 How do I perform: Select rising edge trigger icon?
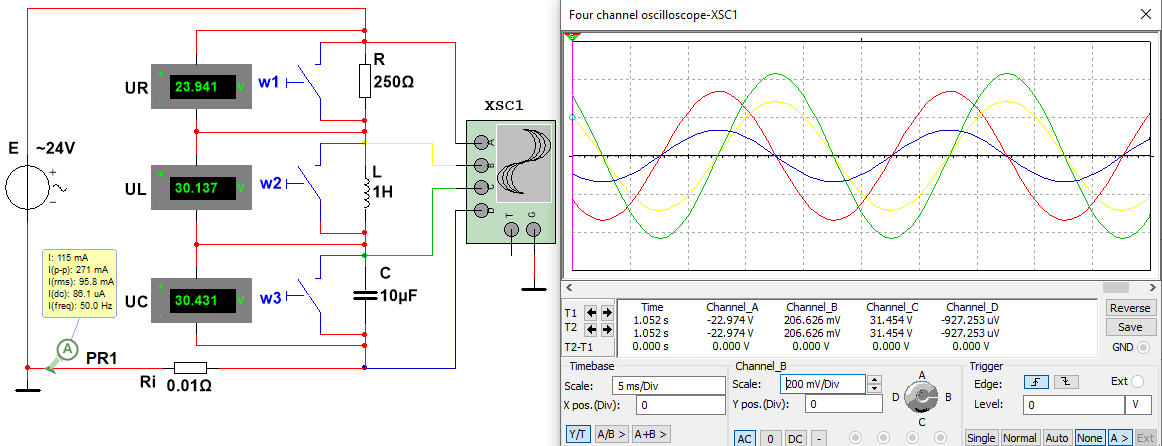coord(1035,382)
